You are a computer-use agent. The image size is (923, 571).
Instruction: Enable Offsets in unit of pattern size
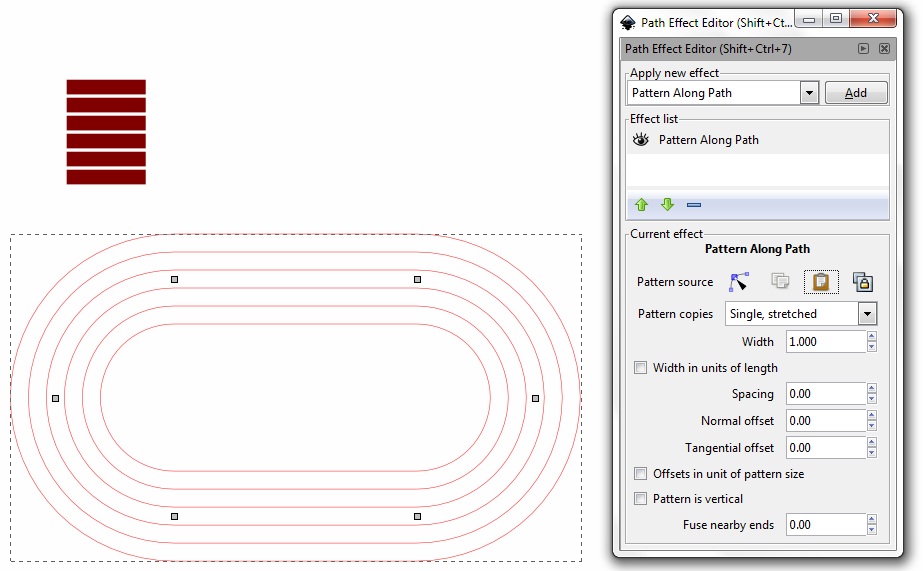pyautogui.click(x=640, y=474)
